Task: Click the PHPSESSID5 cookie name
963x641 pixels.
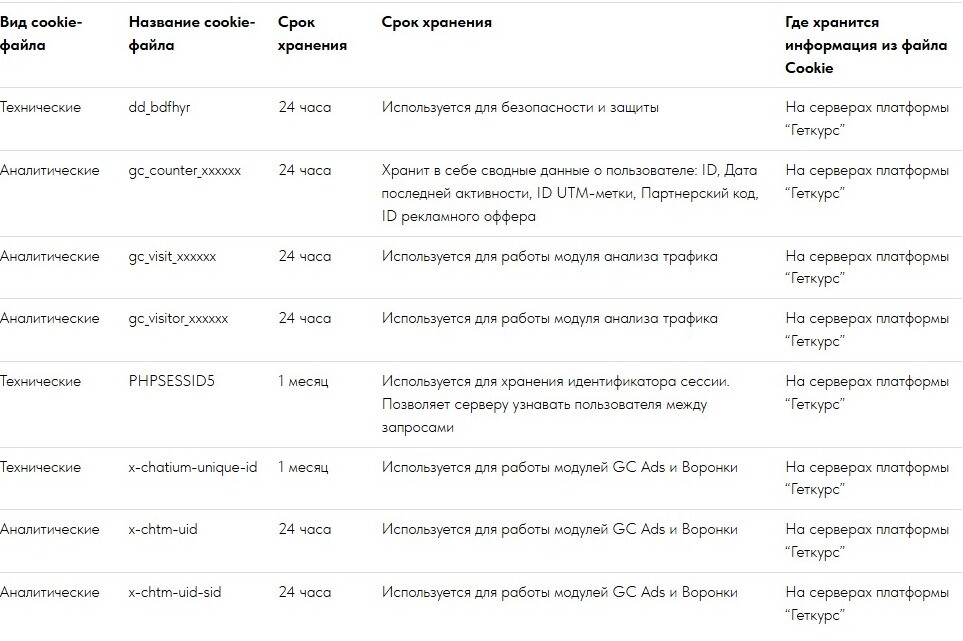Action: 171,381
